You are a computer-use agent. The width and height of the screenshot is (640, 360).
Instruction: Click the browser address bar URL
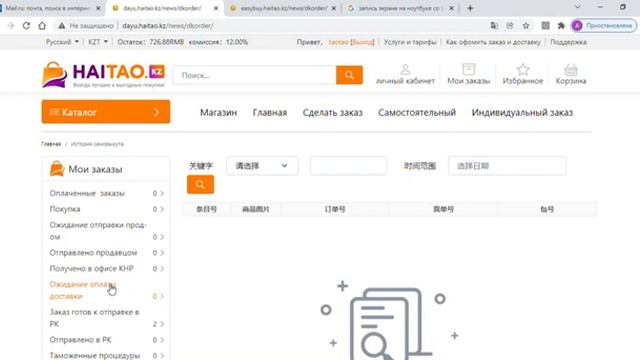point(168,26)
